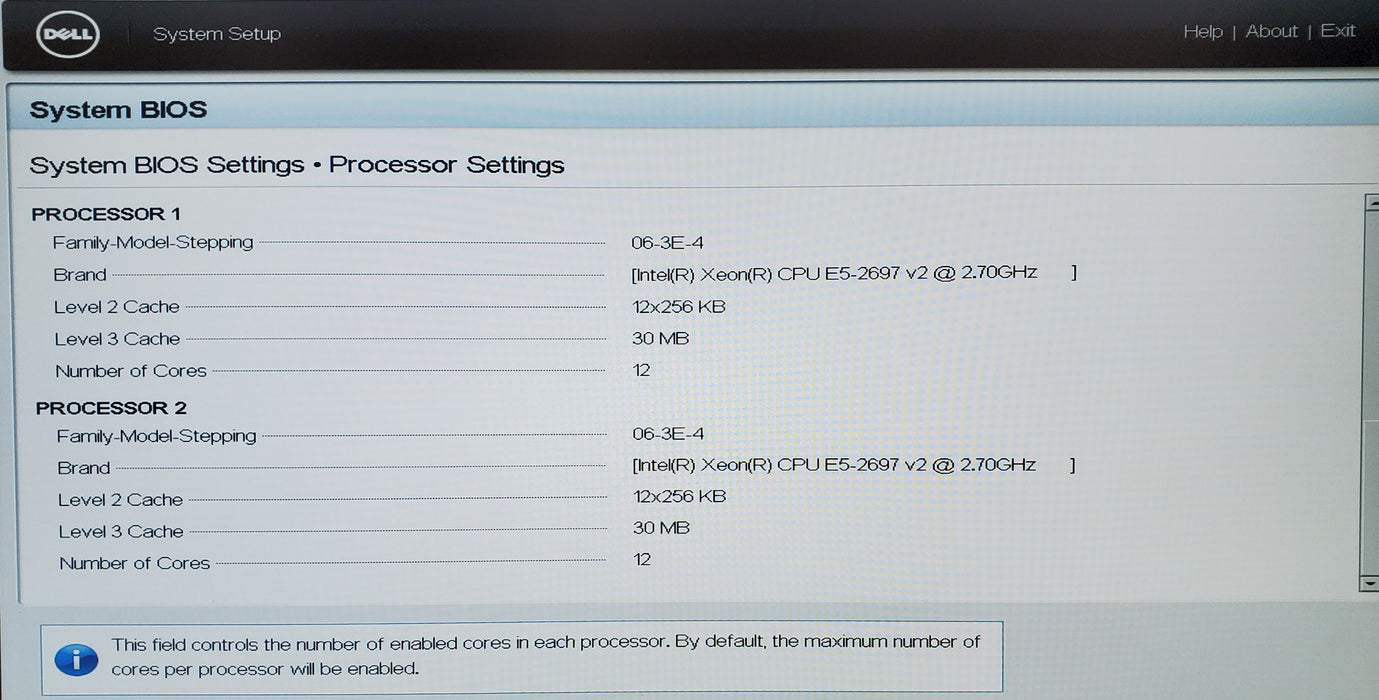
Task: Click Processor 2 Brand label
Action: coord(84,468)
